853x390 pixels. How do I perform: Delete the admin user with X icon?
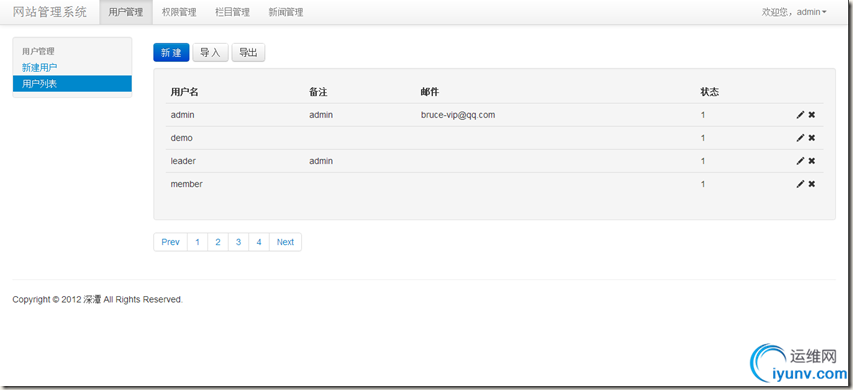pyautogui.click(x=811, y=115)
